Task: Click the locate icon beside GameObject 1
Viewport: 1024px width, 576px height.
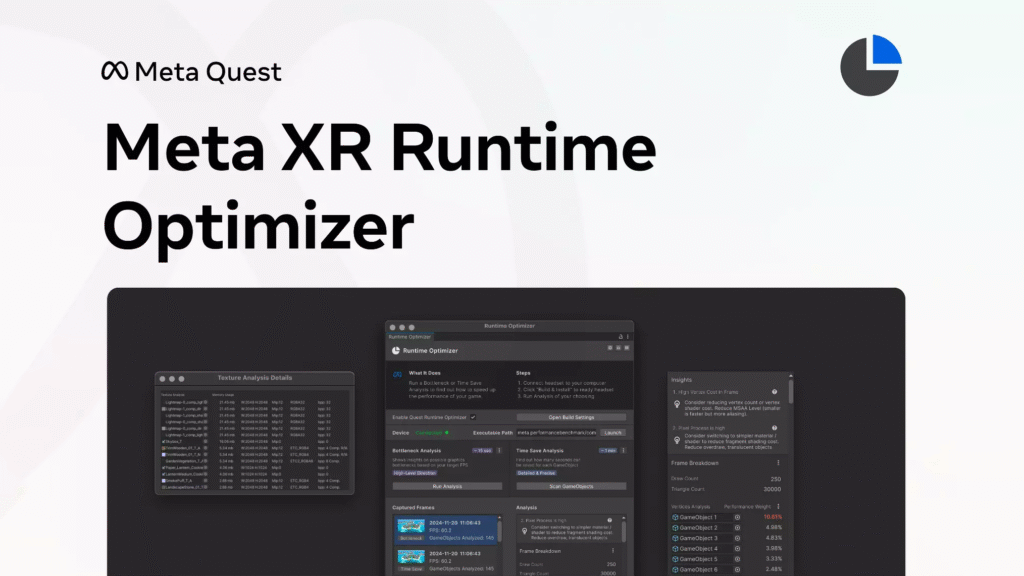Action: tap(736, 517)
